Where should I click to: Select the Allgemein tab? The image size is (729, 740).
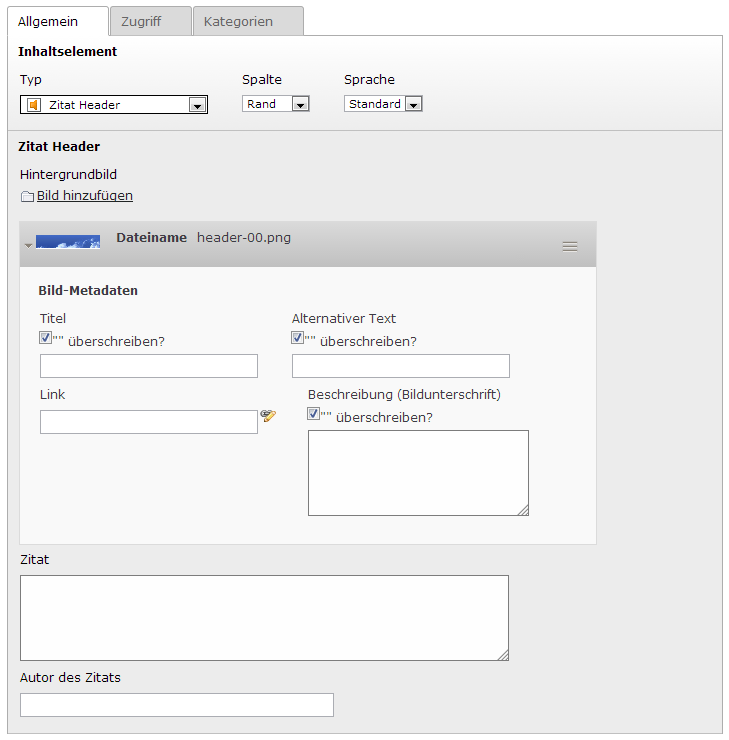(x=48, y=21)
